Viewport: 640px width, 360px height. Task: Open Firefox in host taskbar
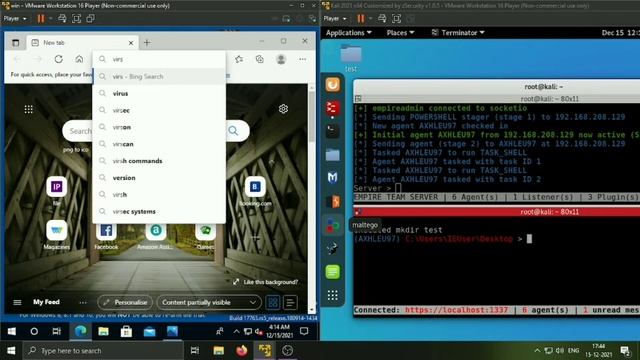[x=242, y=351]
